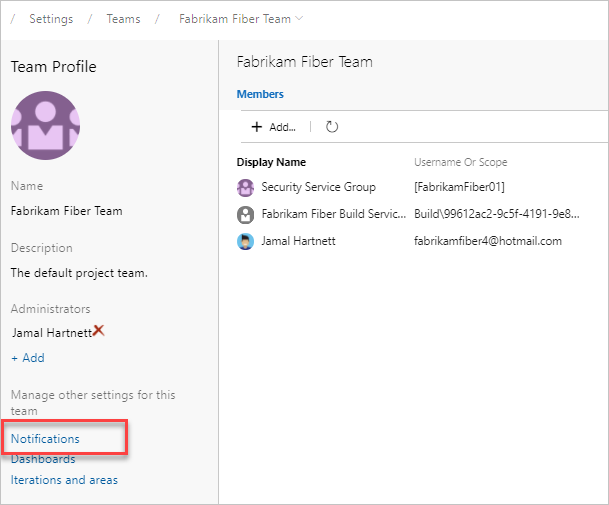Open Notifications settings link
The height and width of the screenshot is (505, 609).
tap(45, 439)
